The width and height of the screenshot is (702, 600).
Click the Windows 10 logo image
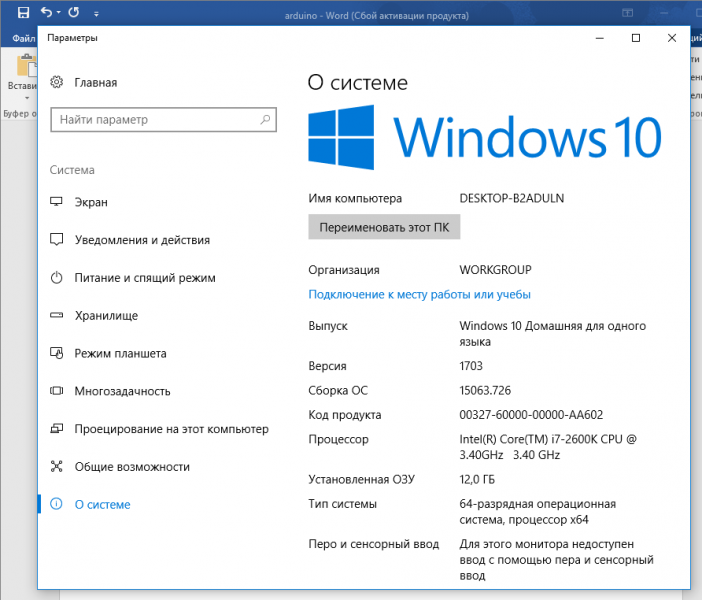(x=485, y=137)
